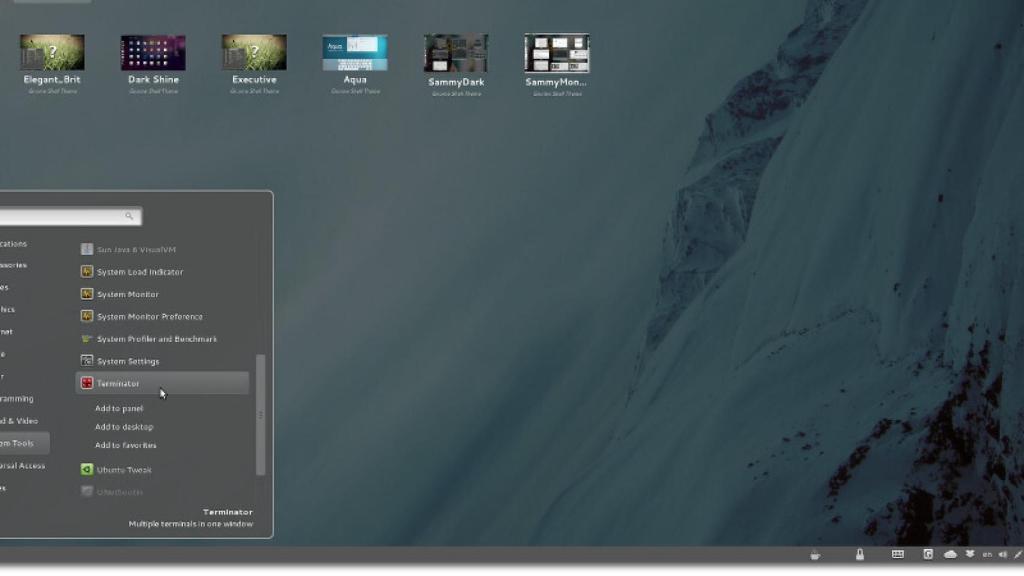Select Add to panel for Terminator

tap(119, 408)
